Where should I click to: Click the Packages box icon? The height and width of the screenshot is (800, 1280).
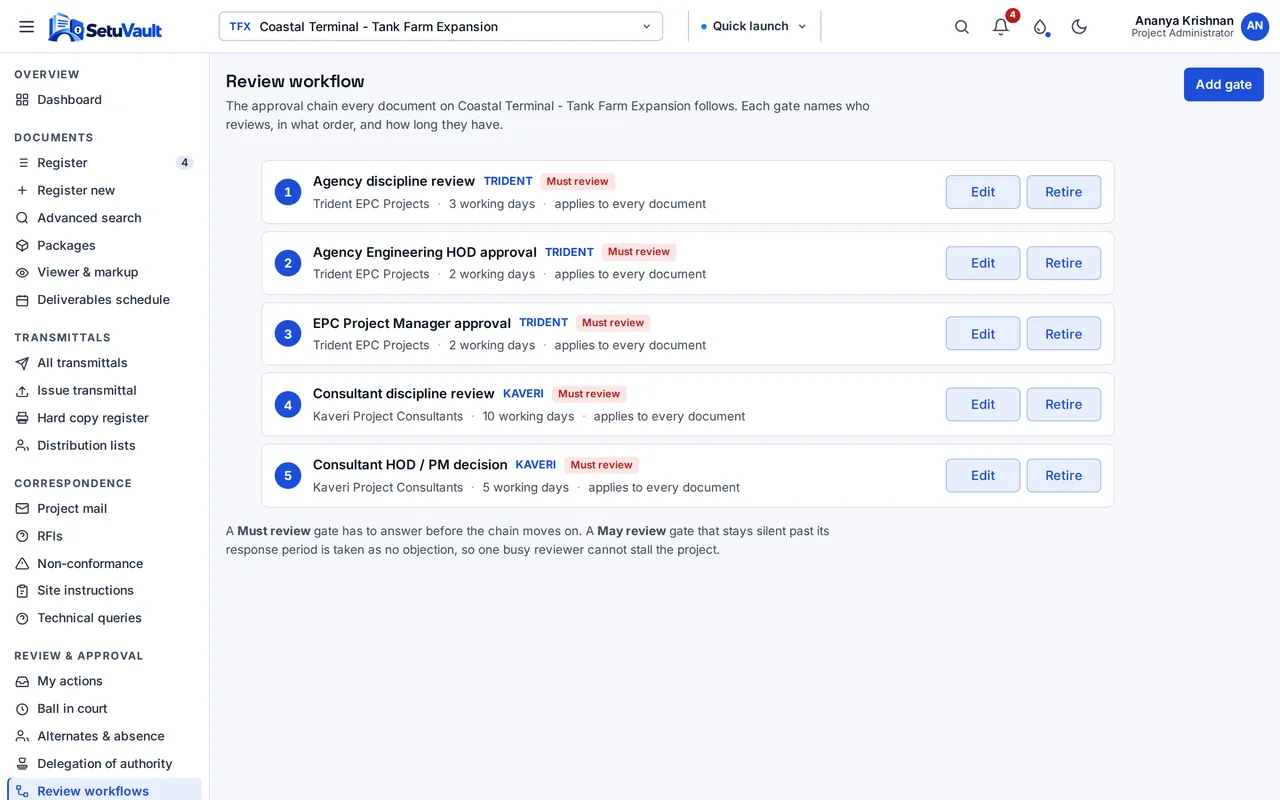[x=22, y=245]
